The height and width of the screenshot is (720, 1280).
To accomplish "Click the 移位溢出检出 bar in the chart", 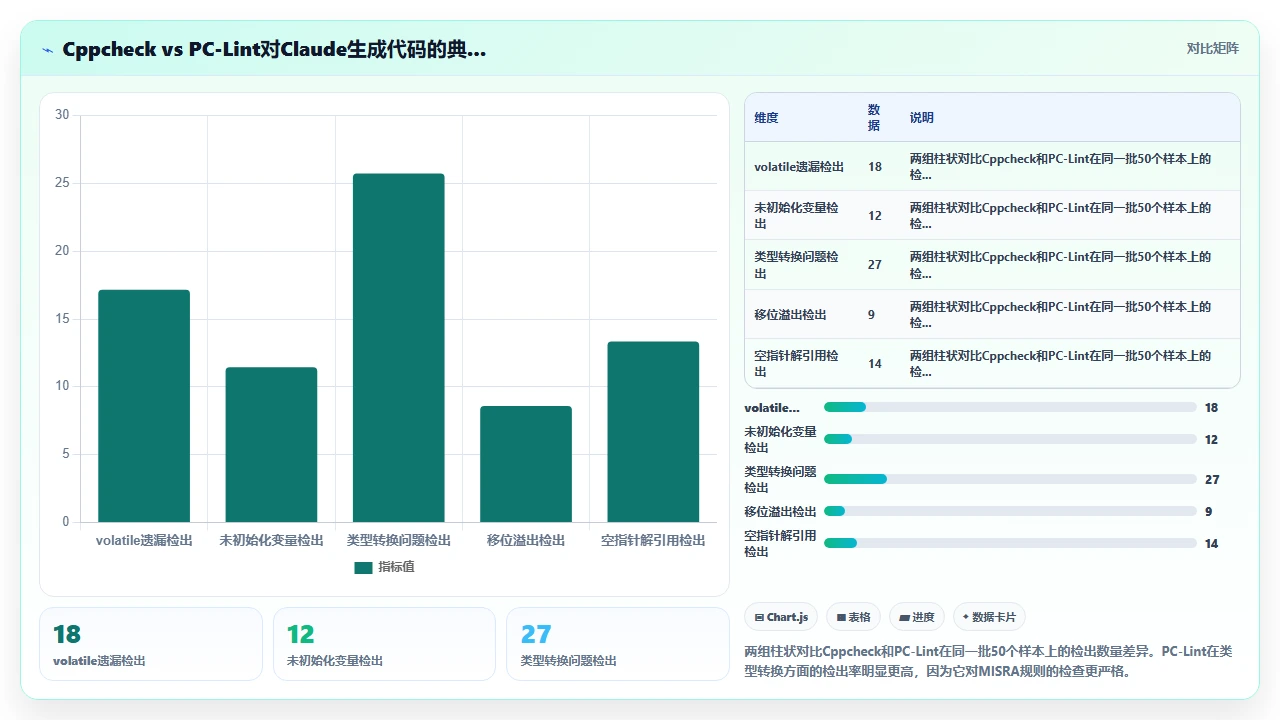I will pos(526,464).
